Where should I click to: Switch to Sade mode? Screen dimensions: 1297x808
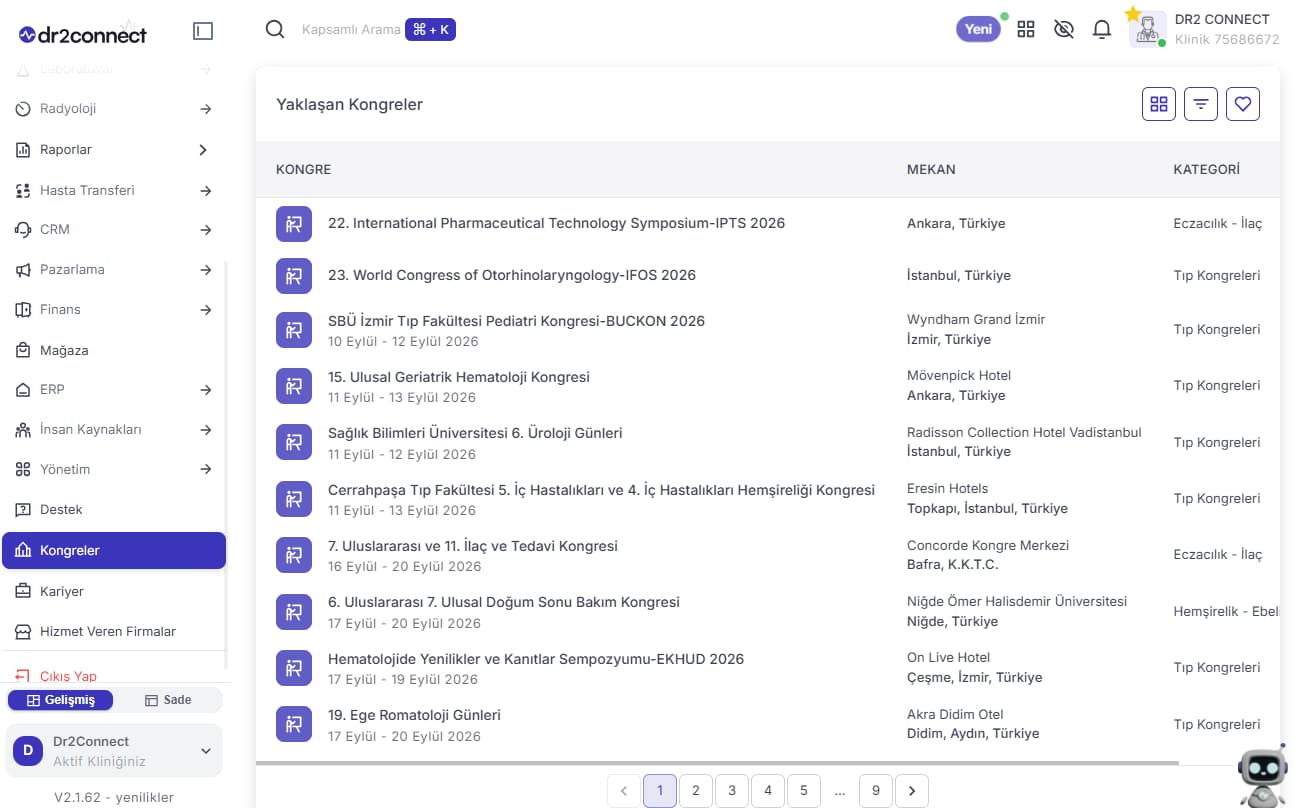tap(168, 700)
